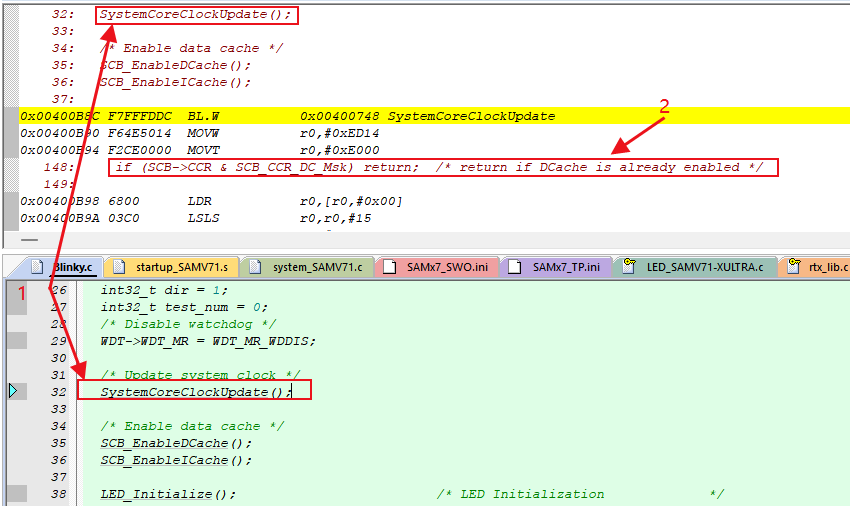Viewport: 850px width, 506px height.
Task: Click the LED_SAMV71-XULTRA.c tab file icon
Action: [630, 267]
